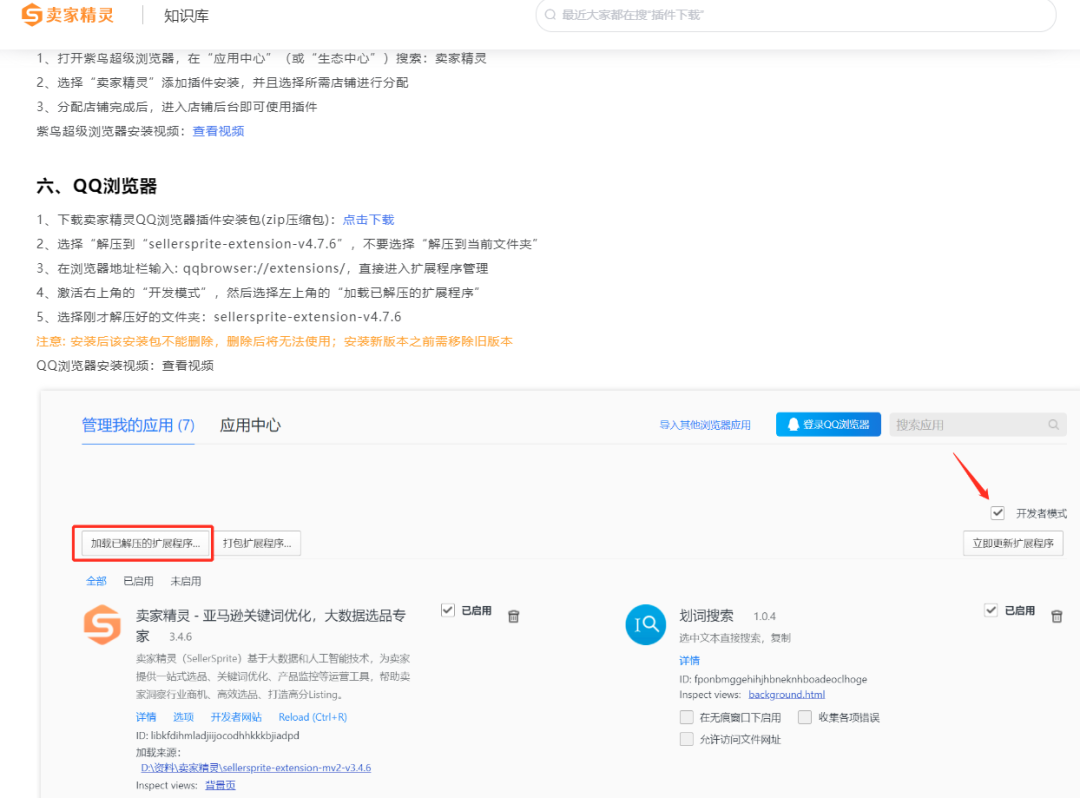Click 加载已解压的扩展程序 button
The width and height of the screenshot is (1080, 798).
[145, 543]
